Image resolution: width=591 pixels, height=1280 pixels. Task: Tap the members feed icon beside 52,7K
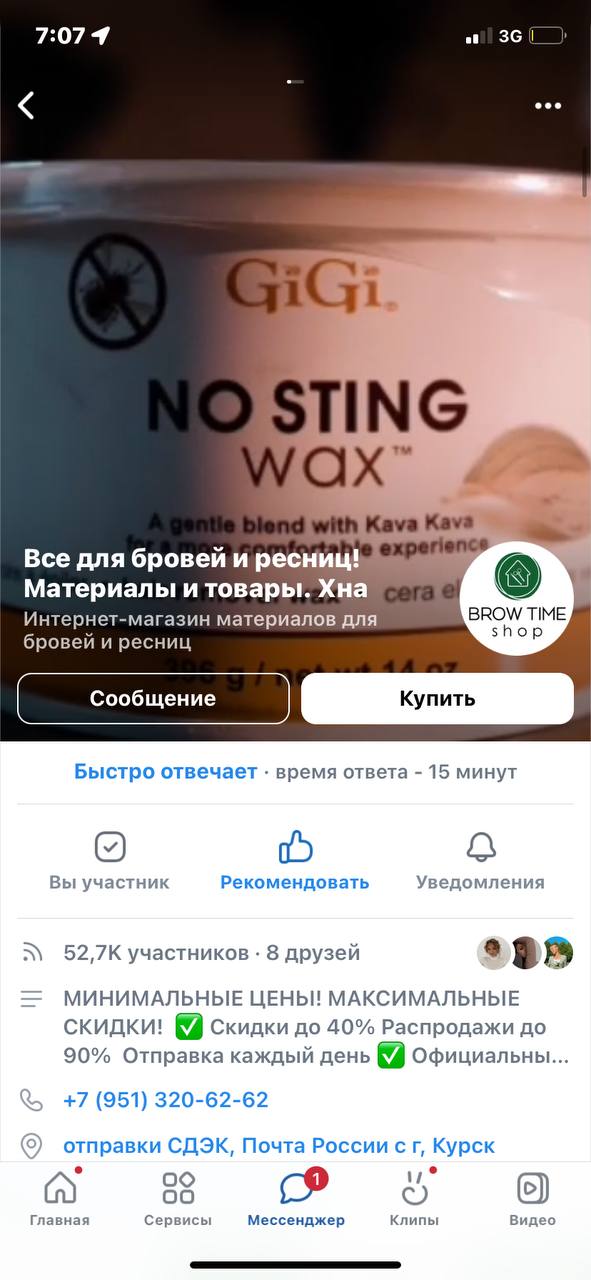click(x=32, y=953)
